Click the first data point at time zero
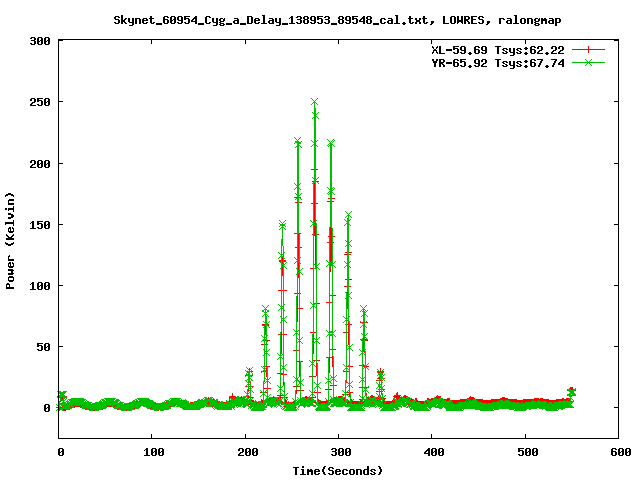The image size is (640, 480). pos(60,396)
